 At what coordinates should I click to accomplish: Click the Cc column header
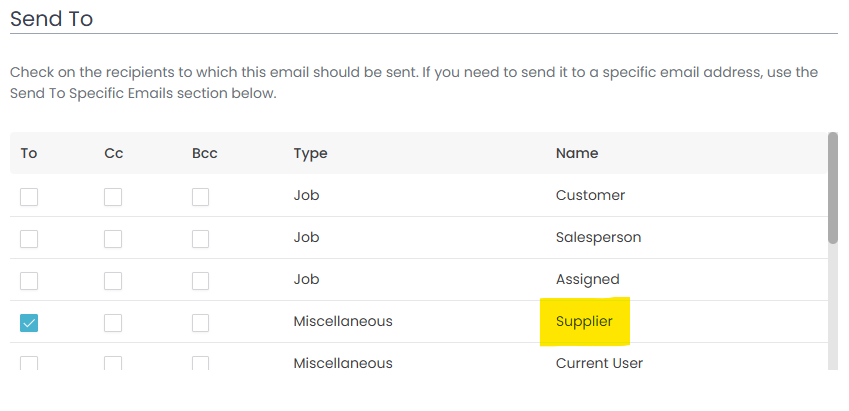(113, 154)
